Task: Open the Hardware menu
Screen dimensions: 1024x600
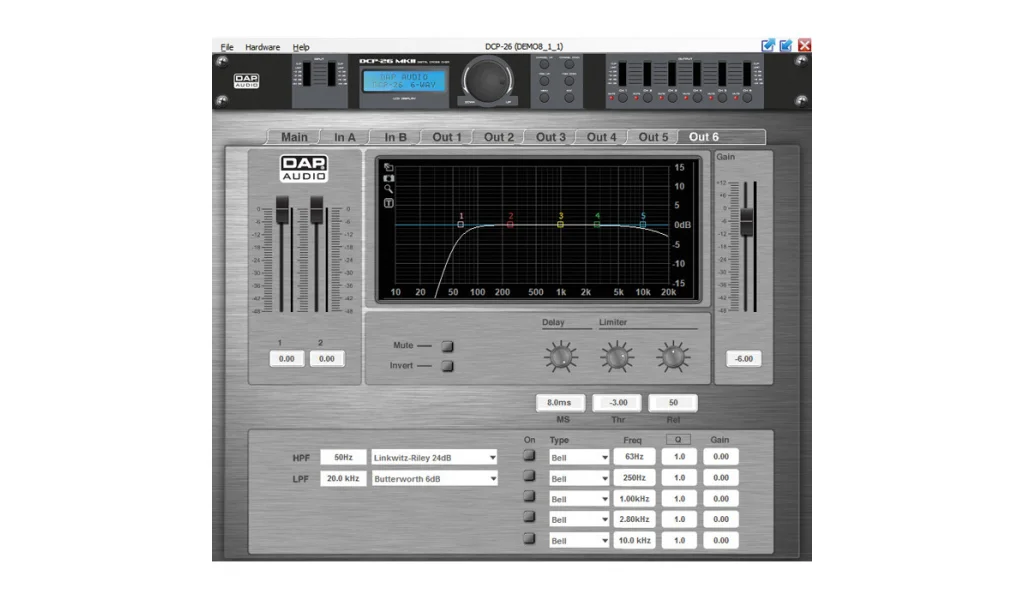Action: 263,47
